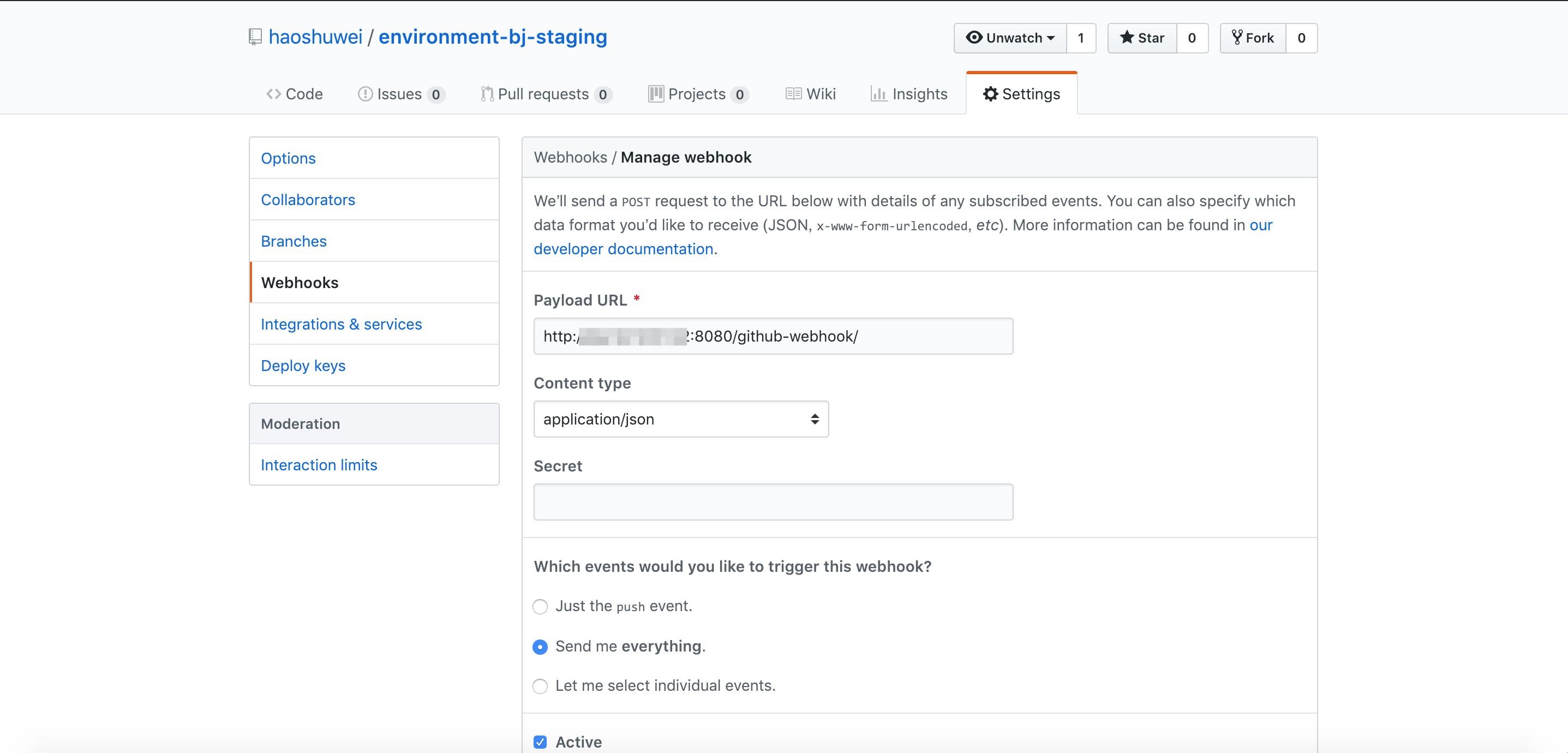The image size is (1568, 753).
Task: Select 'Send me everything' radio
Action: (x=540, y=647)
